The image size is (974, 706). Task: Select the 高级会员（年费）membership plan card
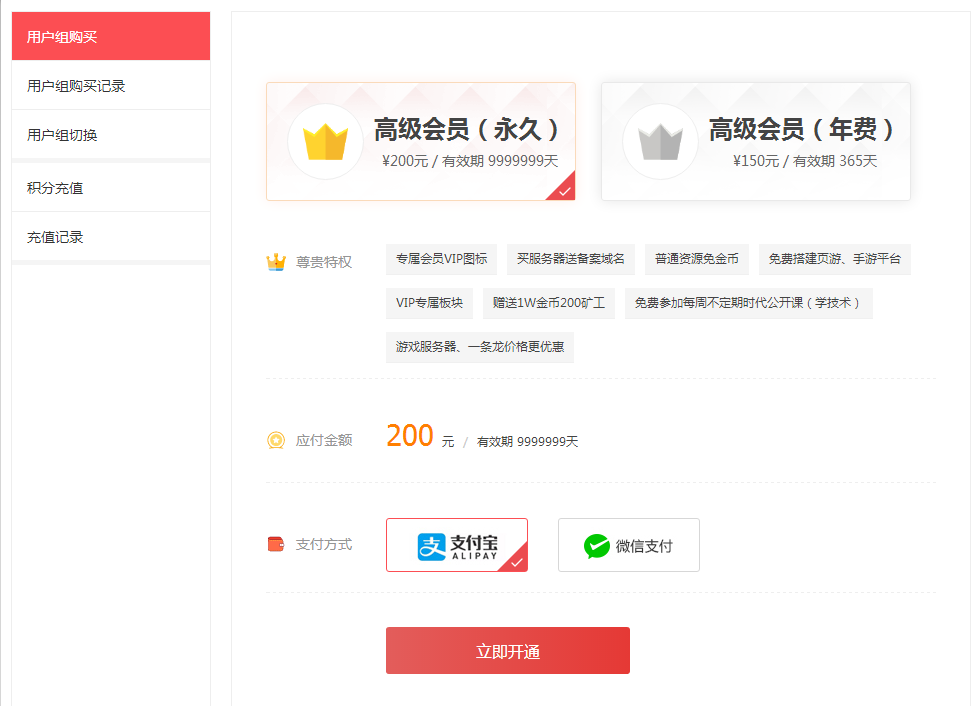tap(755, 141)
